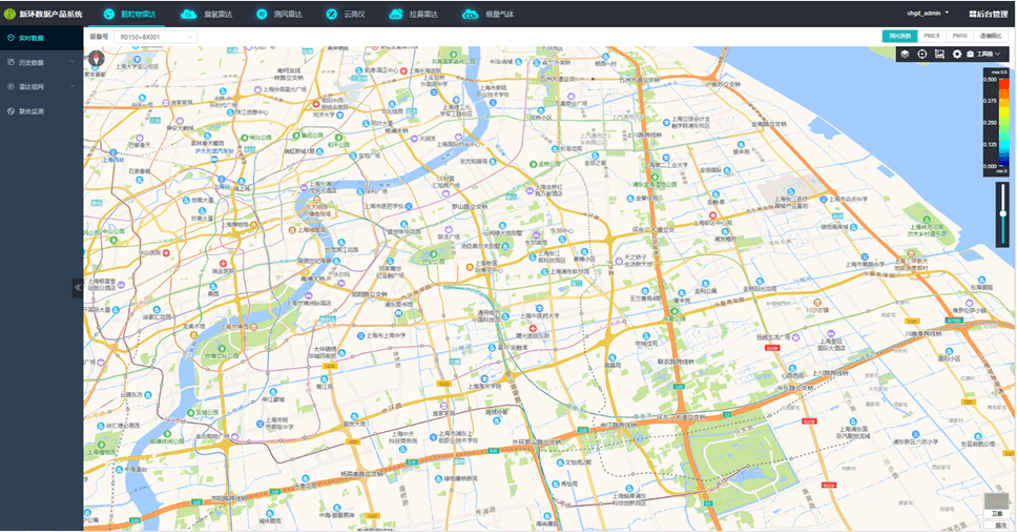Click the locate target icon on map toolbar
The image size is (1017, 532).
click(x=922, y=54)
